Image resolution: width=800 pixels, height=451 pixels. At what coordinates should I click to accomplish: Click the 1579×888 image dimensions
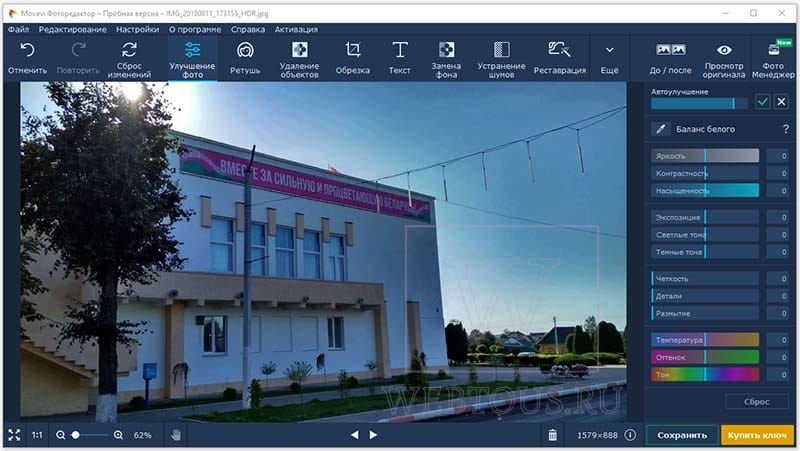(597, 435)
